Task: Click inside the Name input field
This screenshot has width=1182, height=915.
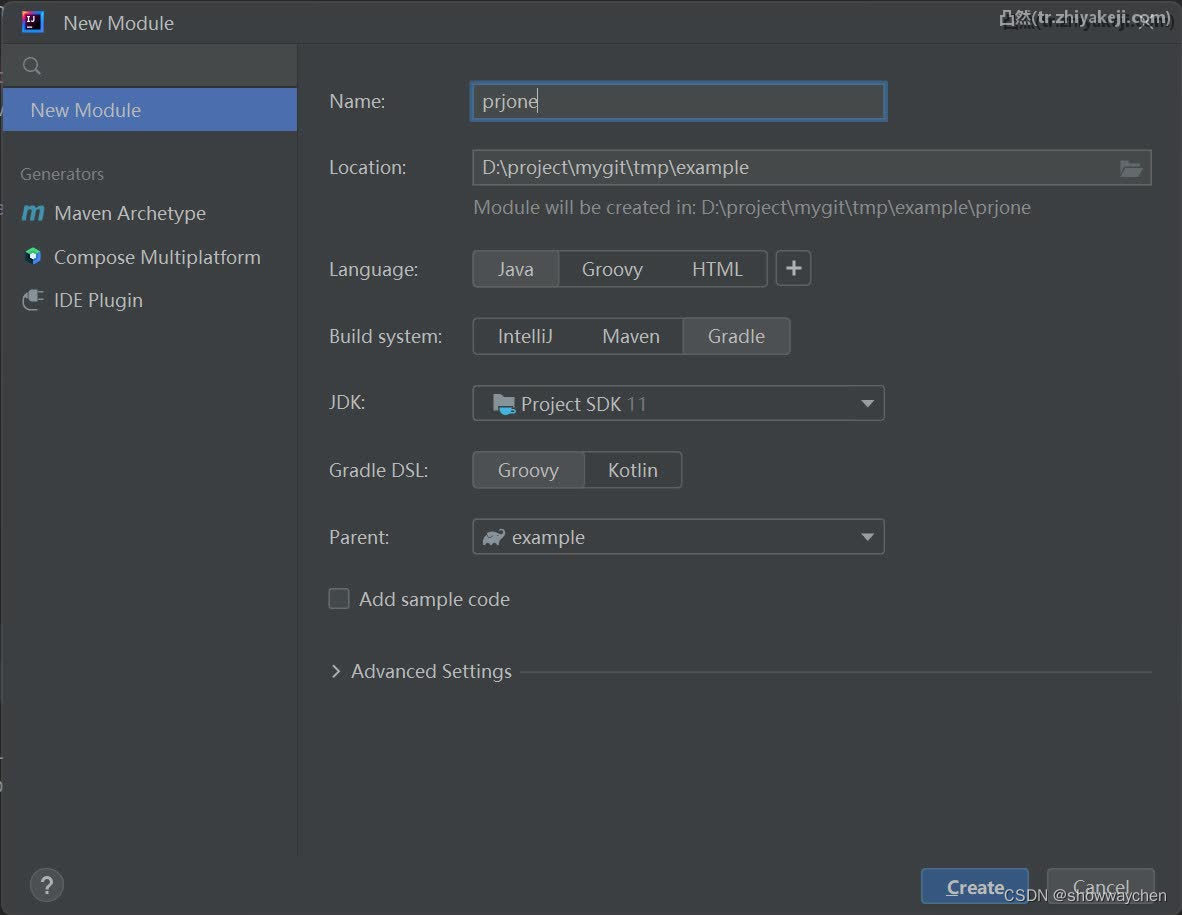Action: point(678,101)
